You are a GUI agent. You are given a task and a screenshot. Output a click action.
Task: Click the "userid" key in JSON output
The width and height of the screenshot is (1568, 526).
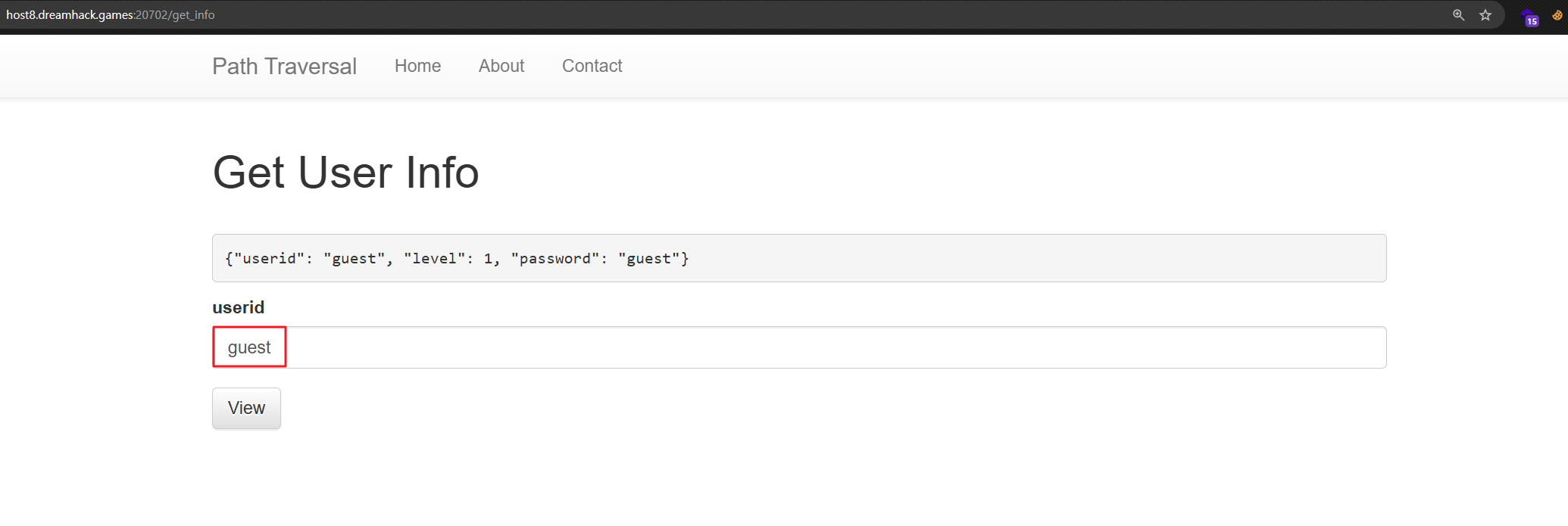269,259
